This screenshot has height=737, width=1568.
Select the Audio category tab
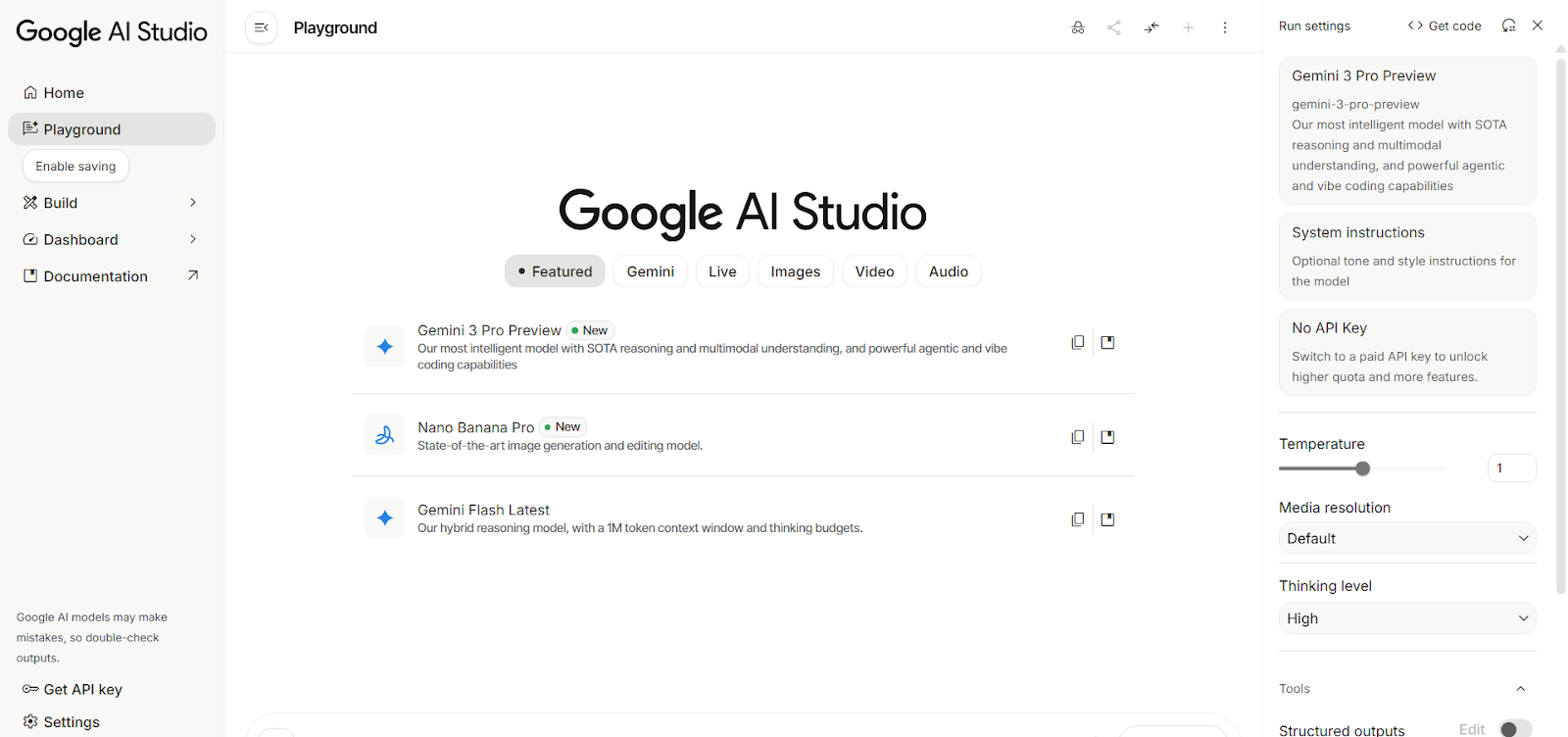(948, 271)
